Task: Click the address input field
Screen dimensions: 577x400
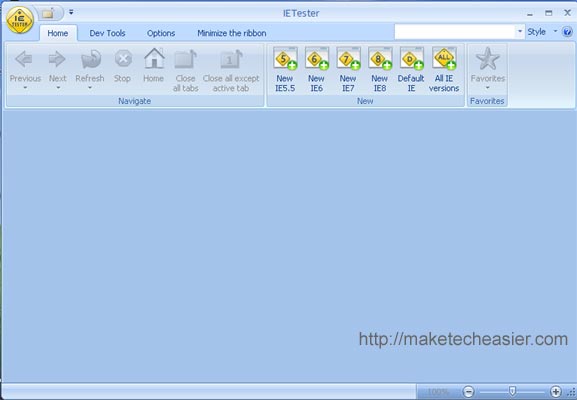Action: pos(455,32)
